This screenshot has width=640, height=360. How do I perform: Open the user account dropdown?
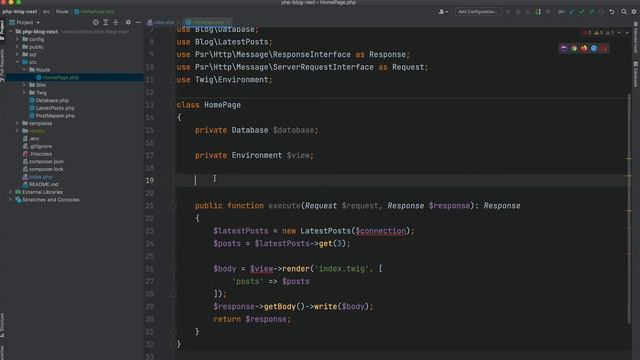tap(443, 12)
